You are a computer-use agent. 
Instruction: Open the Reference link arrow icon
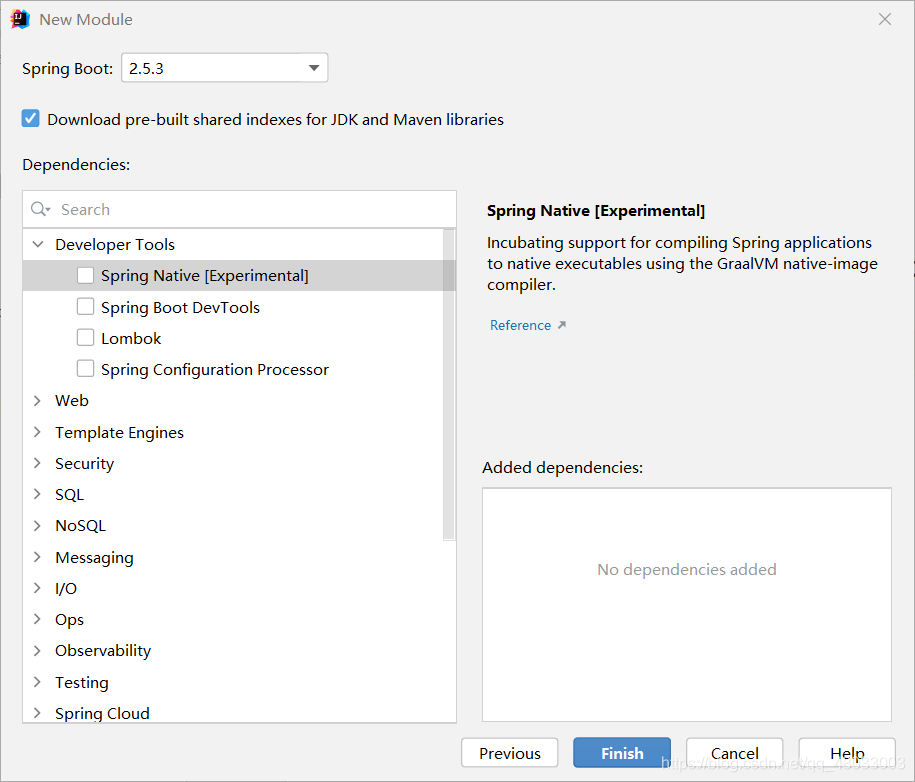pyautogui.click(x=561, y=325)
